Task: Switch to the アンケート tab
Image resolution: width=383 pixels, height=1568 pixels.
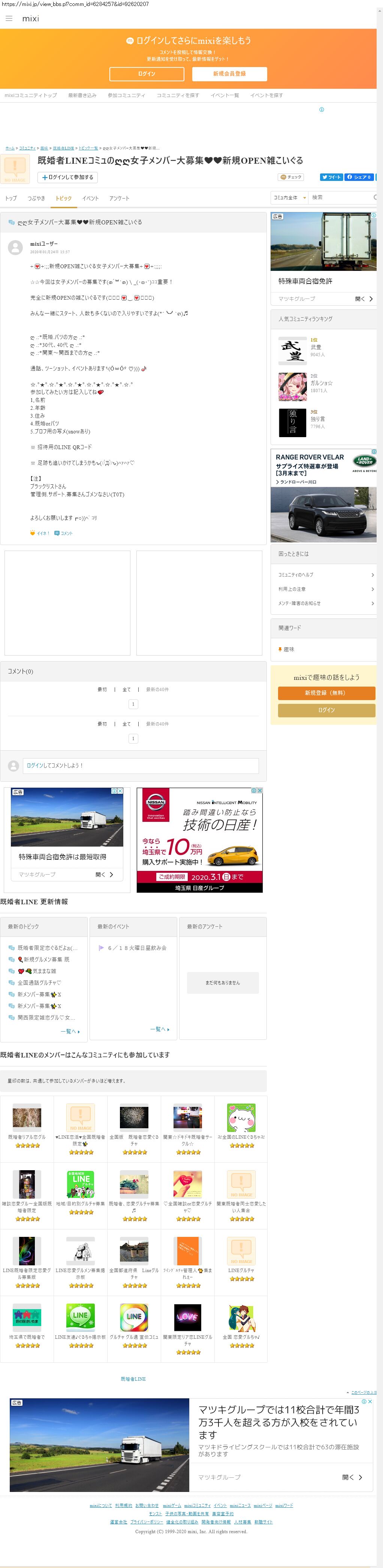Action: point(119,199)
